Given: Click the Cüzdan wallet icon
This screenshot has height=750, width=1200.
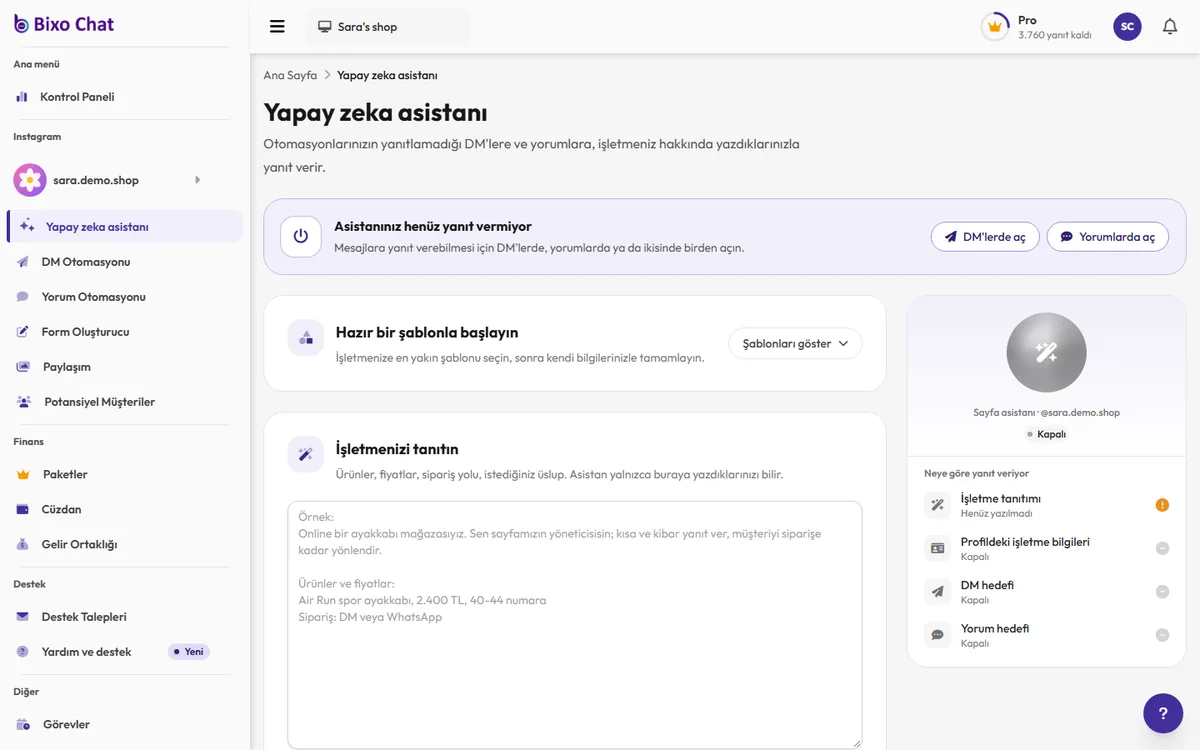Looking at the screenshot, I should coord(22,509).
